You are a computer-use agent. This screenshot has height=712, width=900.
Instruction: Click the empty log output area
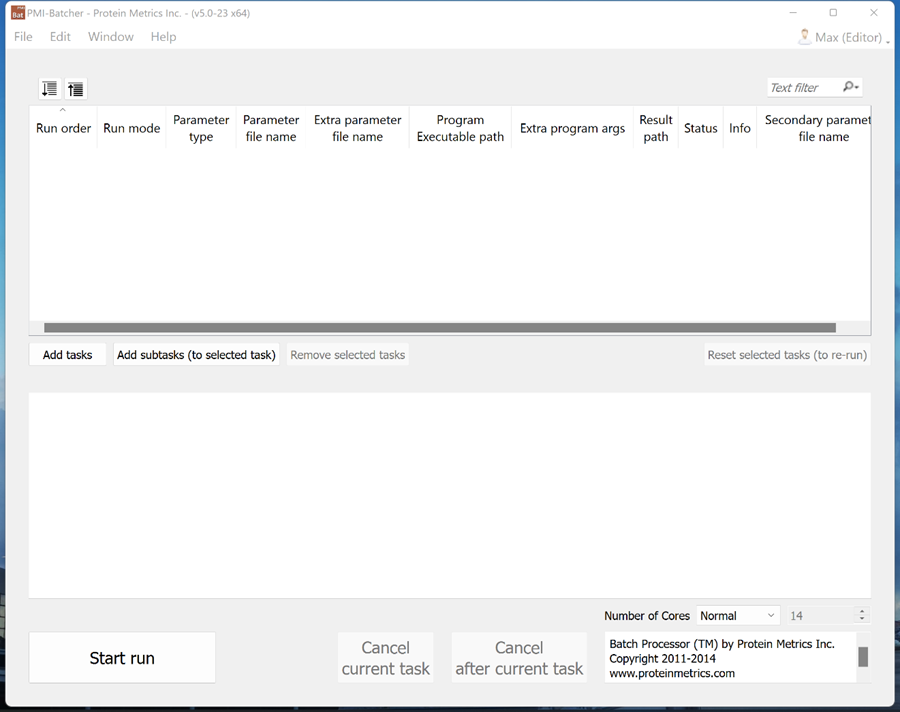(450, 495)
